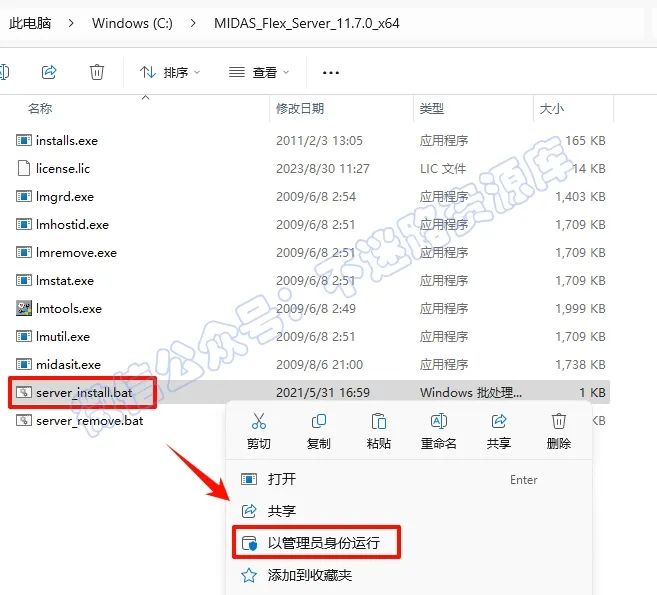Click the 1,403 KB size cell
Viewport: 657px width, 595px height.
click(x=580, y=196)
